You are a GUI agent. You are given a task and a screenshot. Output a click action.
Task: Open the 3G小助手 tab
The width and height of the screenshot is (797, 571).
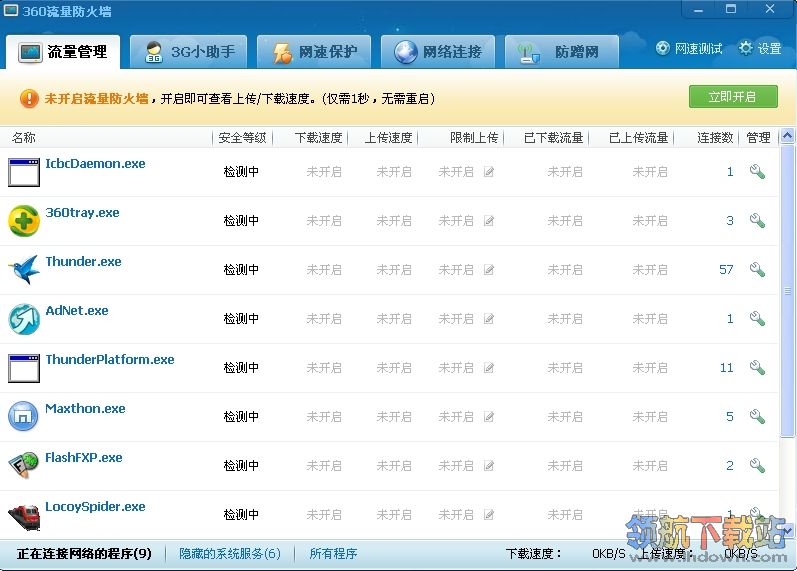click(x=189, y=52)
